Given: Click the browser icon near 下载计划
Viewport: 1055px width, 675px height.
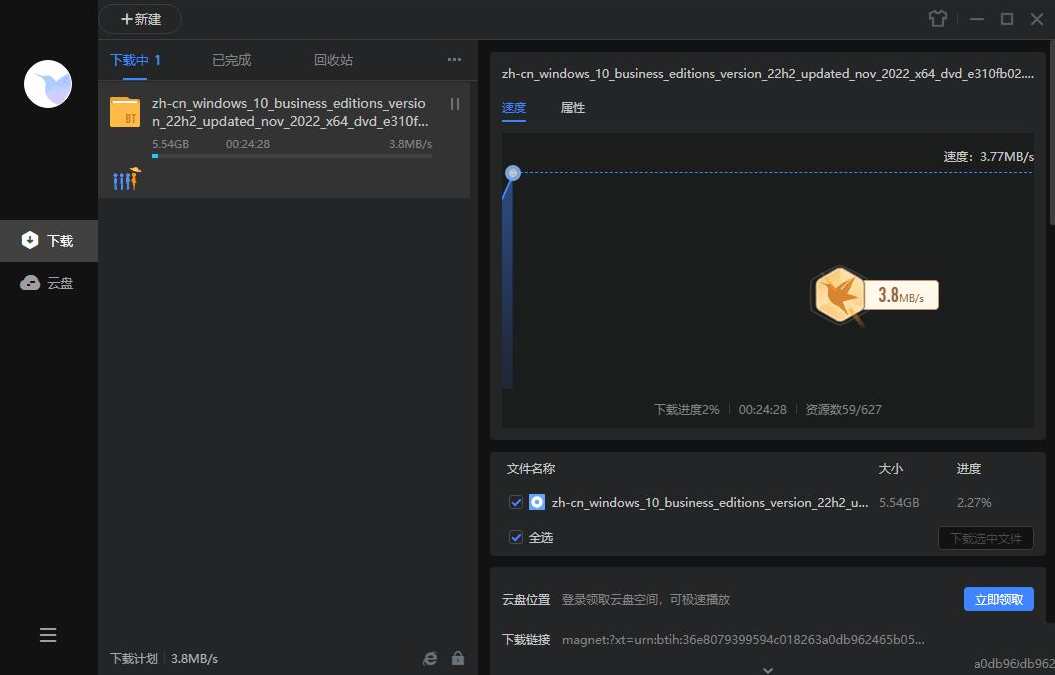Looking at the screenshot, I should click(430, 658).
